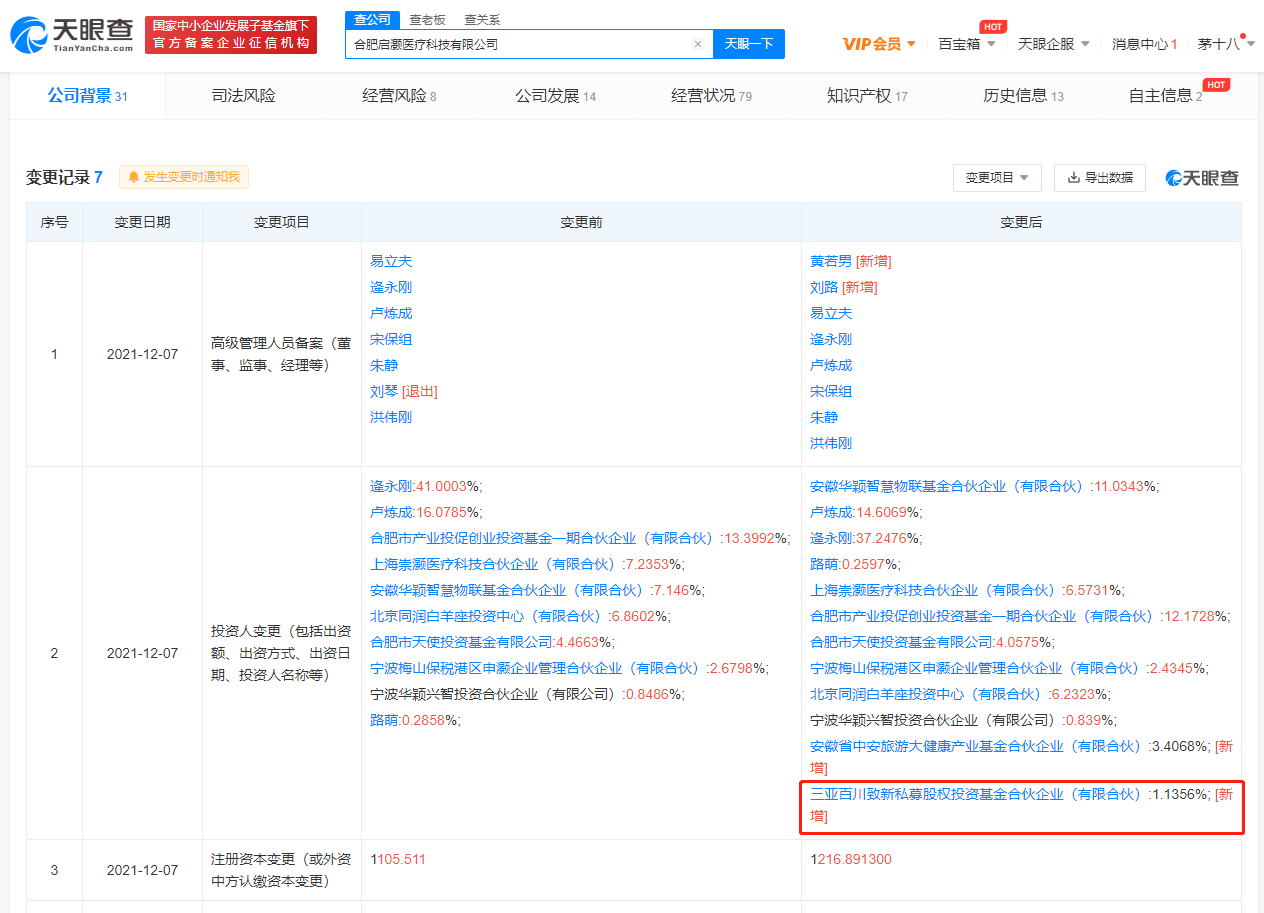The height and width of the screenshot is (913, 1264).
Task: Clear the search box with the X icon
Action: (698, 44)
